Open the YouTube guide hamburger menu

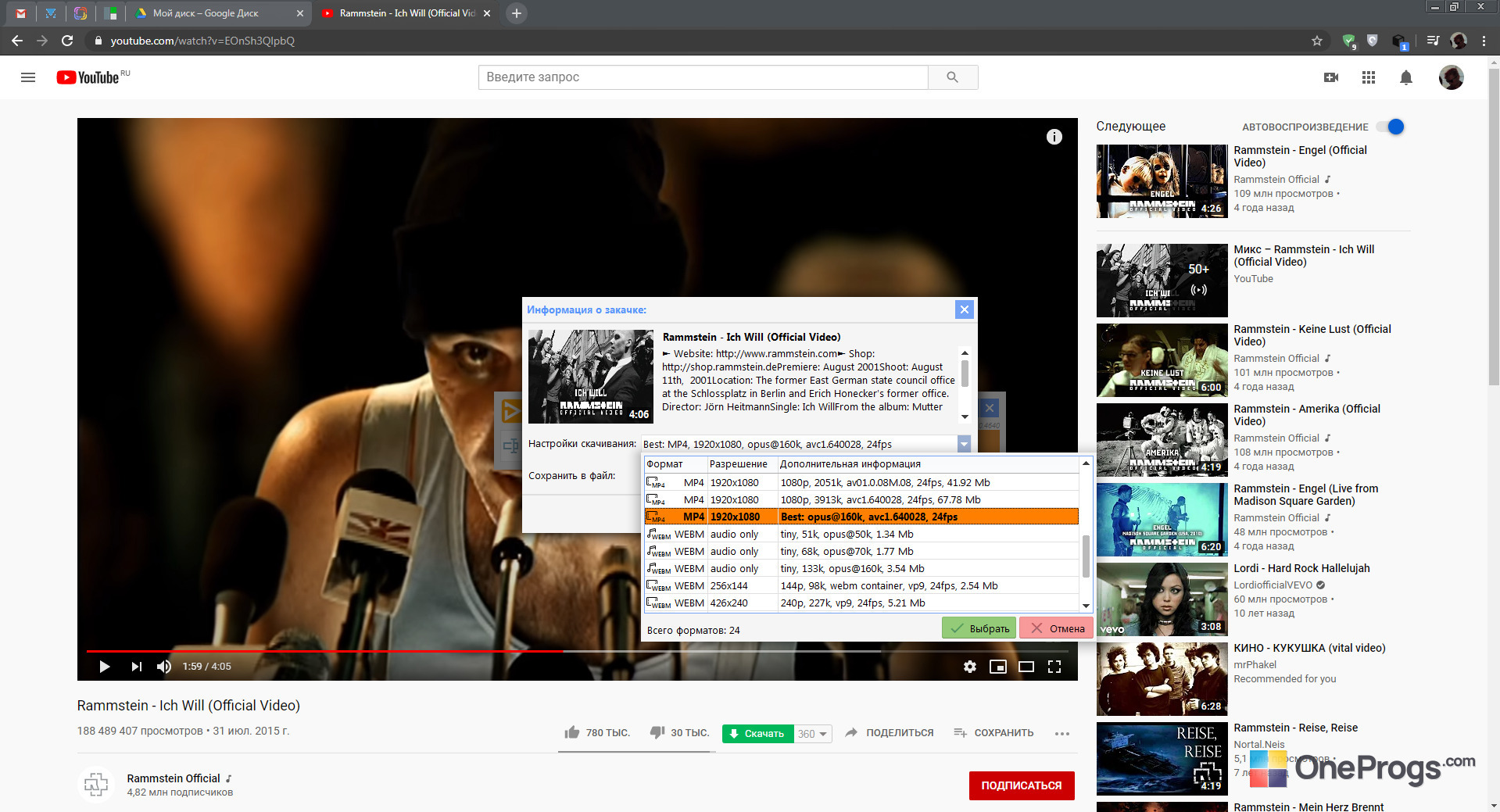[x=28, y=77]
